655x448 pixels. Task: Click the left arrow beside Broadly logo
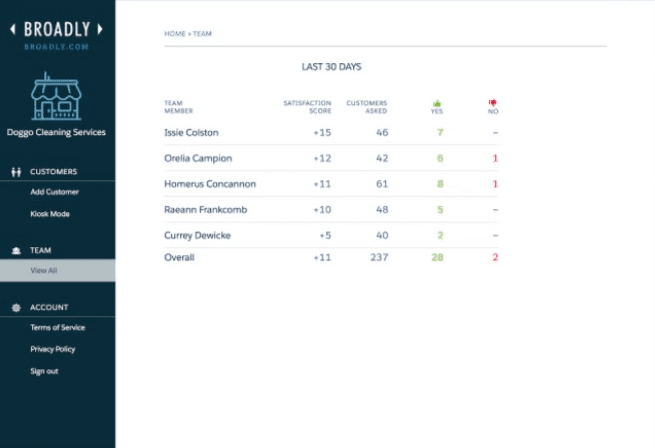tap(13, 29)
